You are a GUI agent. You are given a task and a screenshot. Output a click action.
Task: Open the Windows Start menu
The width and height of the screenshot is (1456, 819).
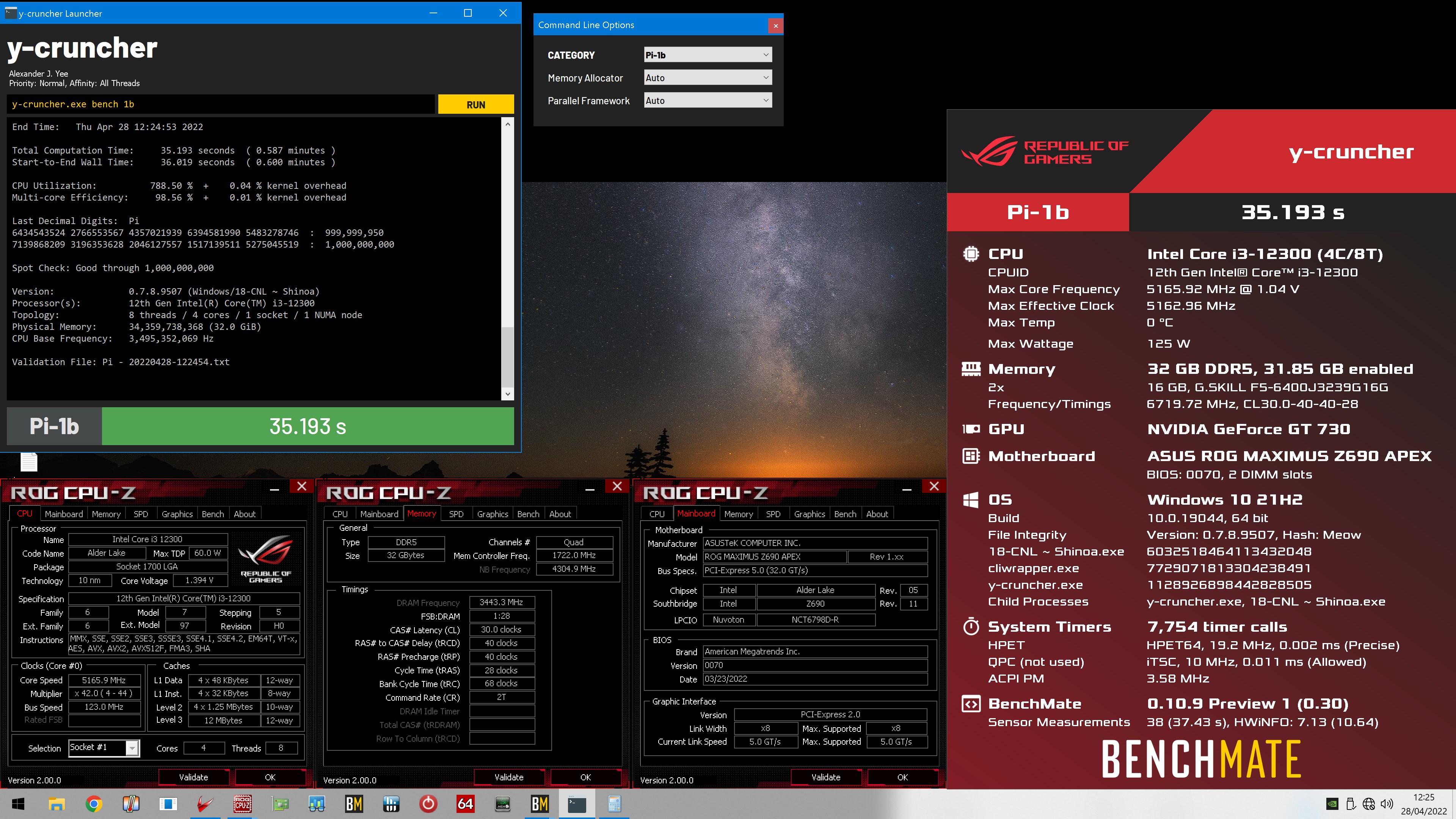point(18,804)
